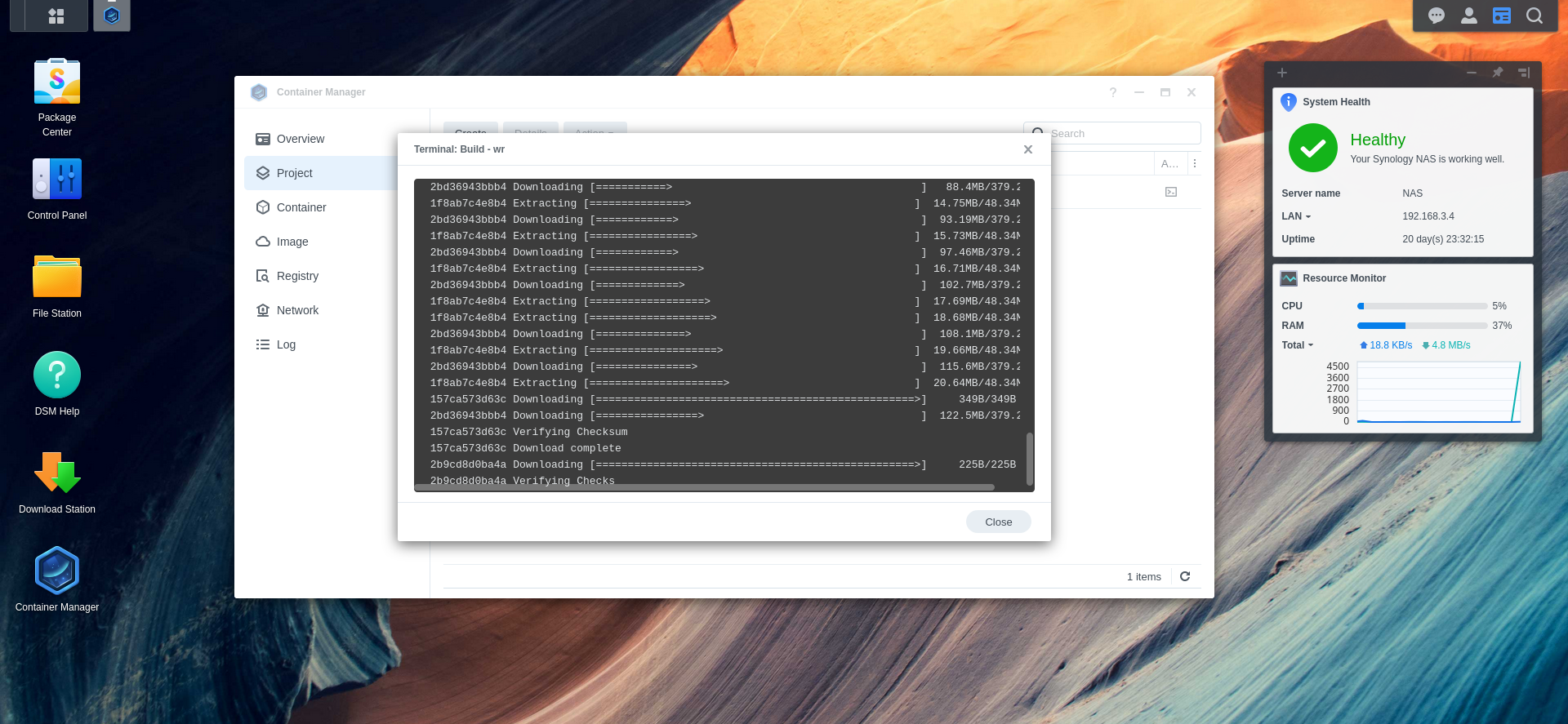Expand the Total network dropdown
The width and height of the screenshot is (1568, 724).
1298,345
